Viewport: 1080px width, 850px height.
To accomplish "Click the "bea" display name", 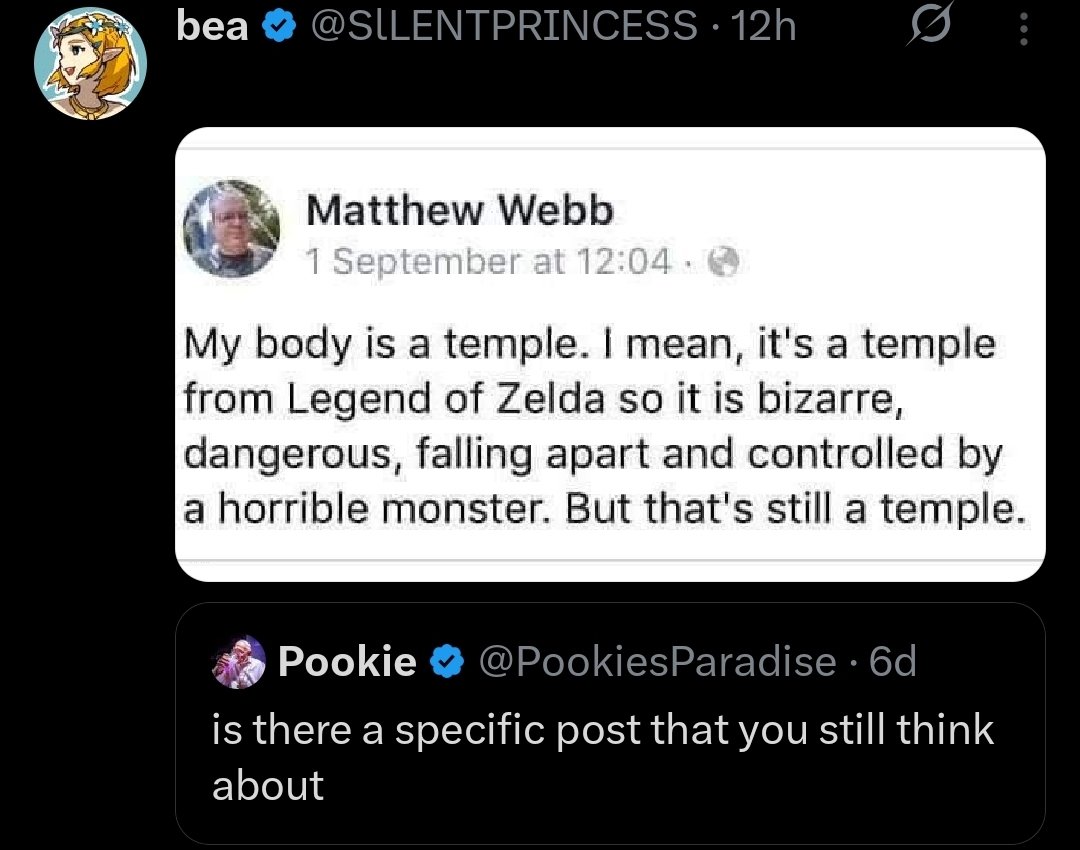I will (x=212, y=27).
